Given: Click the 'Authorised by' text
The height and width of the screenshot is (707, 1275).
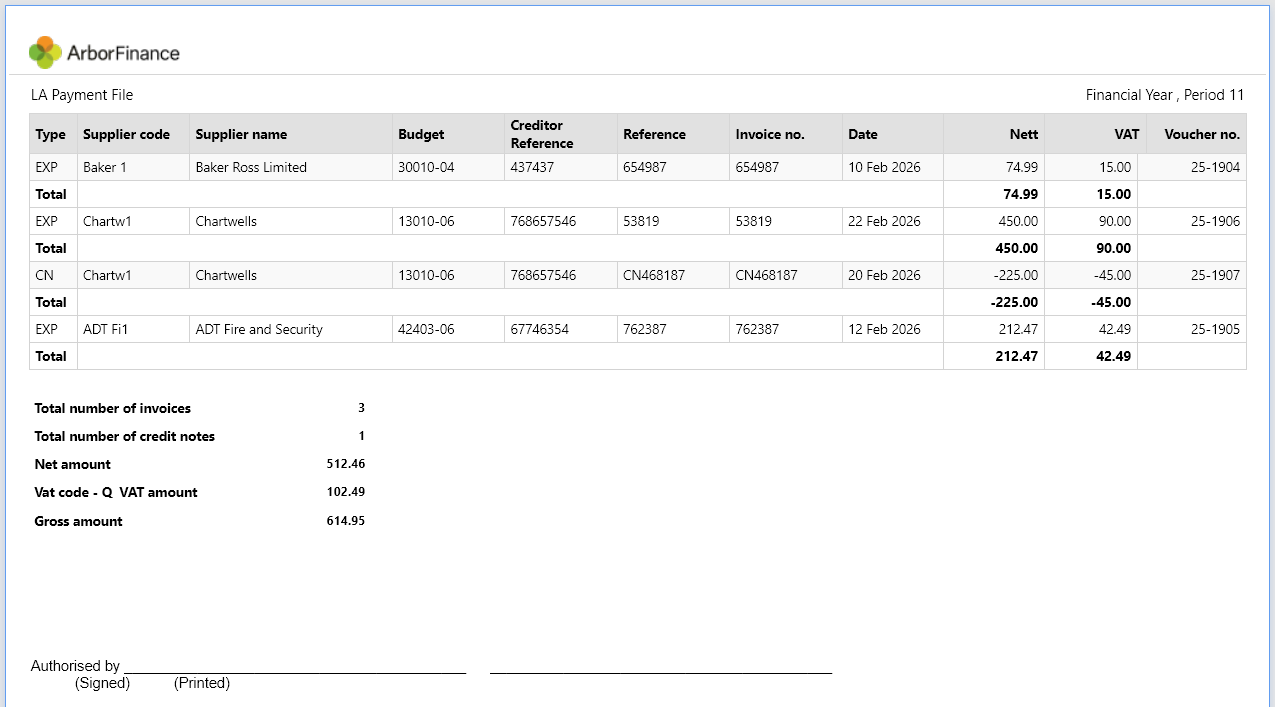Looking at the screenshot, I should click(76, 666).
